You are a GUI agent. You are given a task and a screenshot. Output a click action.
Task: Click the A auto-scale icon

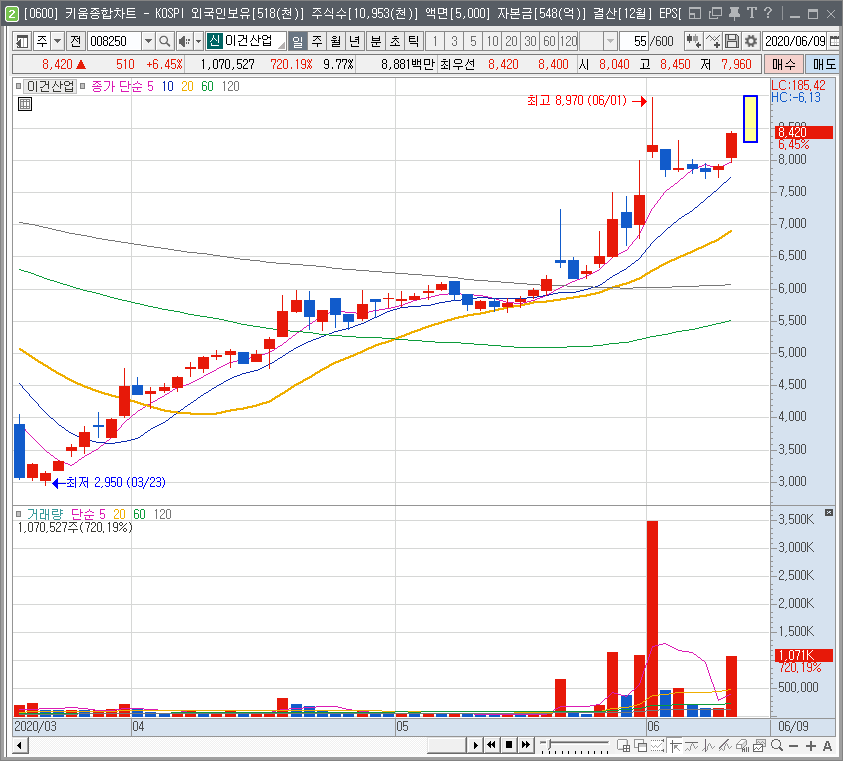[x=827, y=746]
